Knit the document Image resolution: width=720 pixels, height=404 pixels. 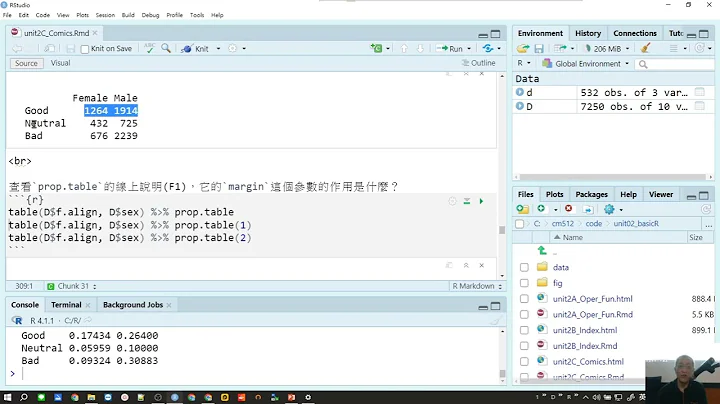[195, 48]
